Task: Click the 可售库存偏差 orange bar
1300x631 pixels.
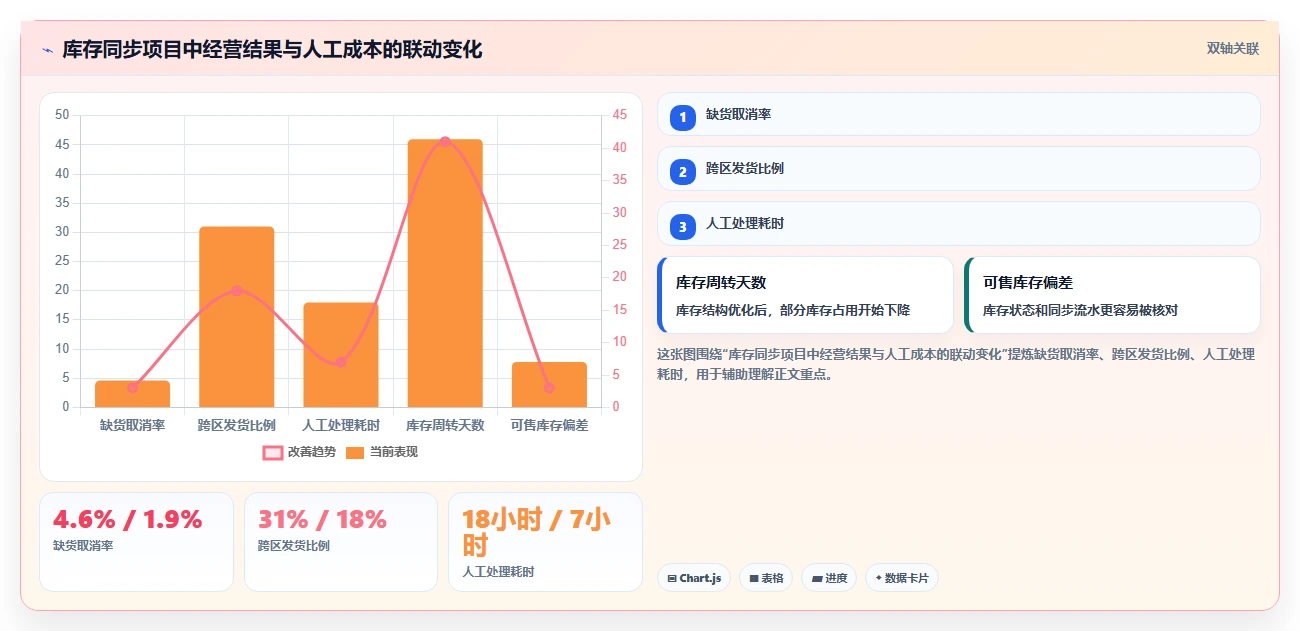Action: (x=549, y=385)
